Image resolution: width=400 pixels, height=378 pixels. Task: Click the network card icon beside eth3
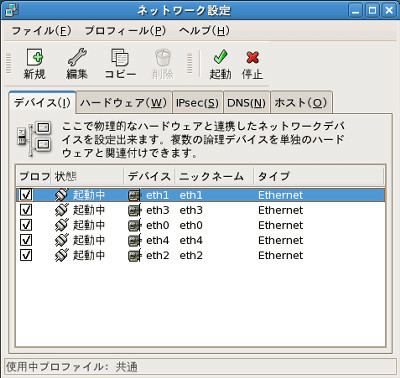135,210
